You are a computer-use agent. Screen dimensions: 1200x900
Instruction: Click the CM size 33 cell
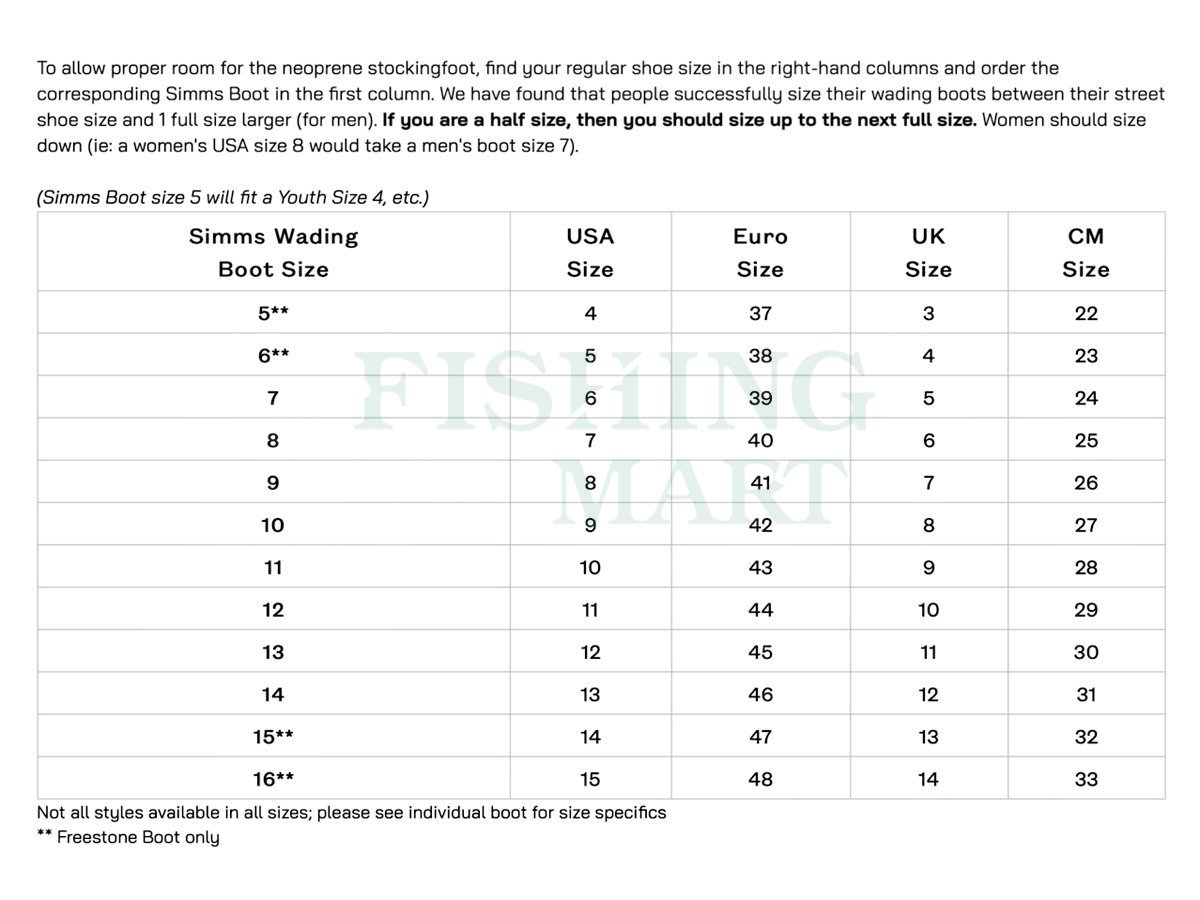point(1086,779)
